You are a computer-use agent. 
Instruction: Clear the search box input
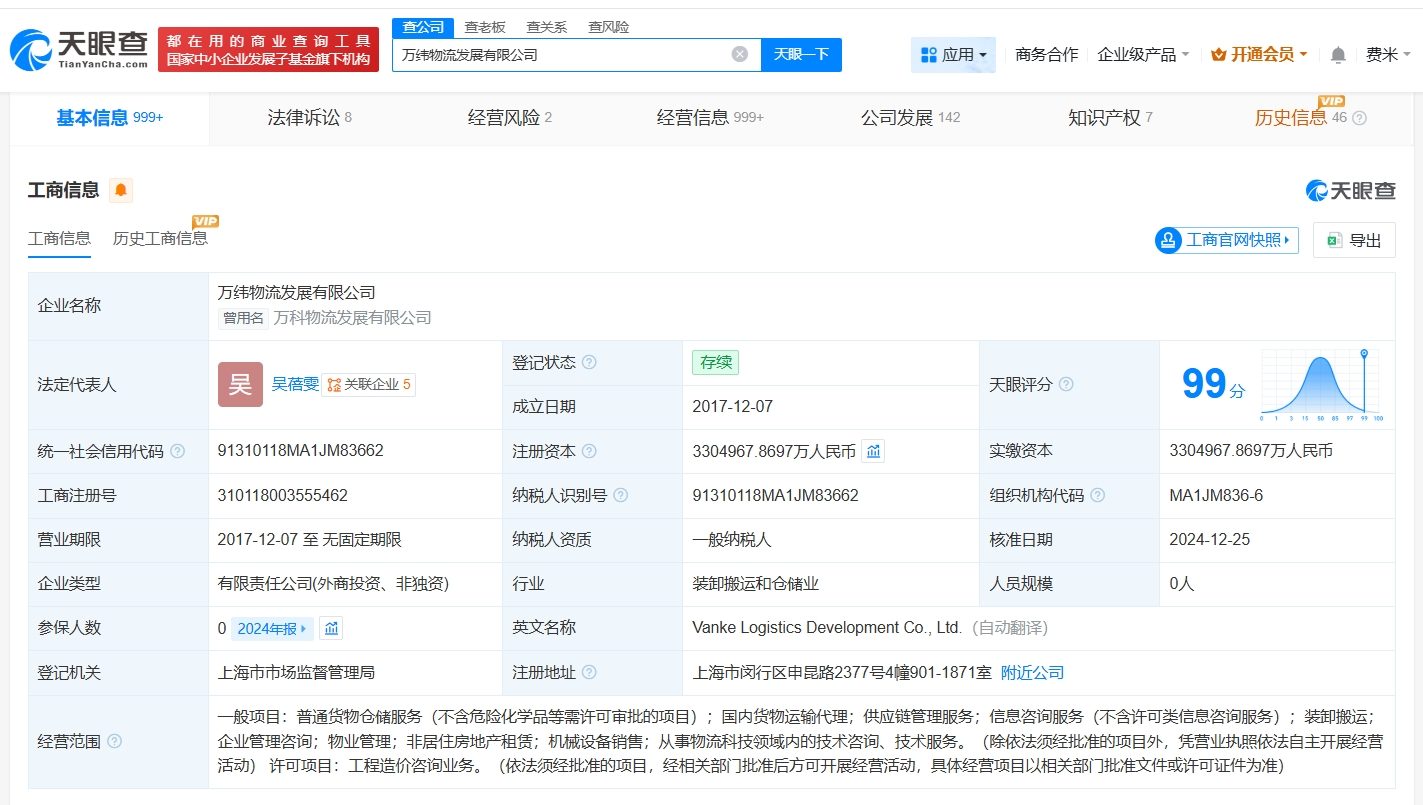(x=739, y=54)
